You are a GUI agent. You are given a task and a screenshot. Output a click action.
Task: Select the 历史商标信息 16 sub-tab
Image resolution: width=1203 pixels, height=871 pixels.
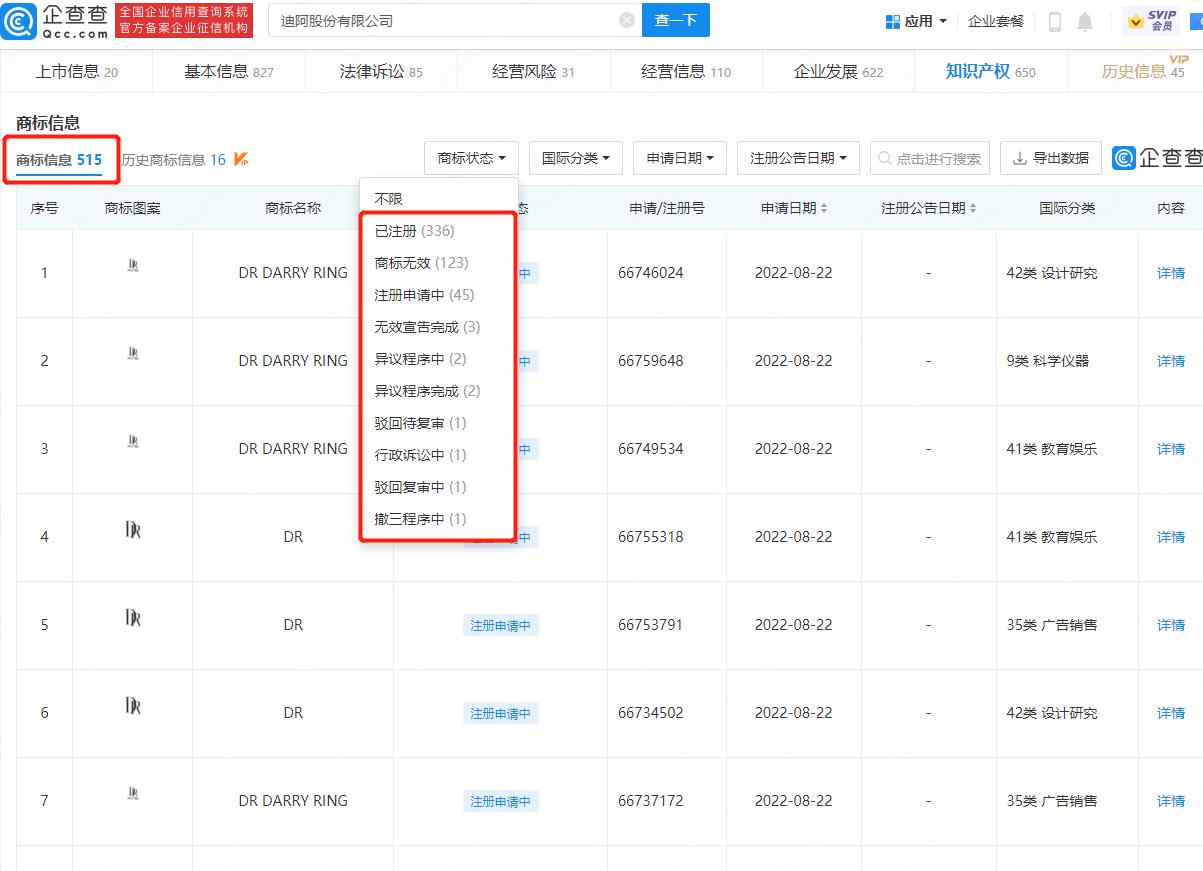click(x=174, y=160)
